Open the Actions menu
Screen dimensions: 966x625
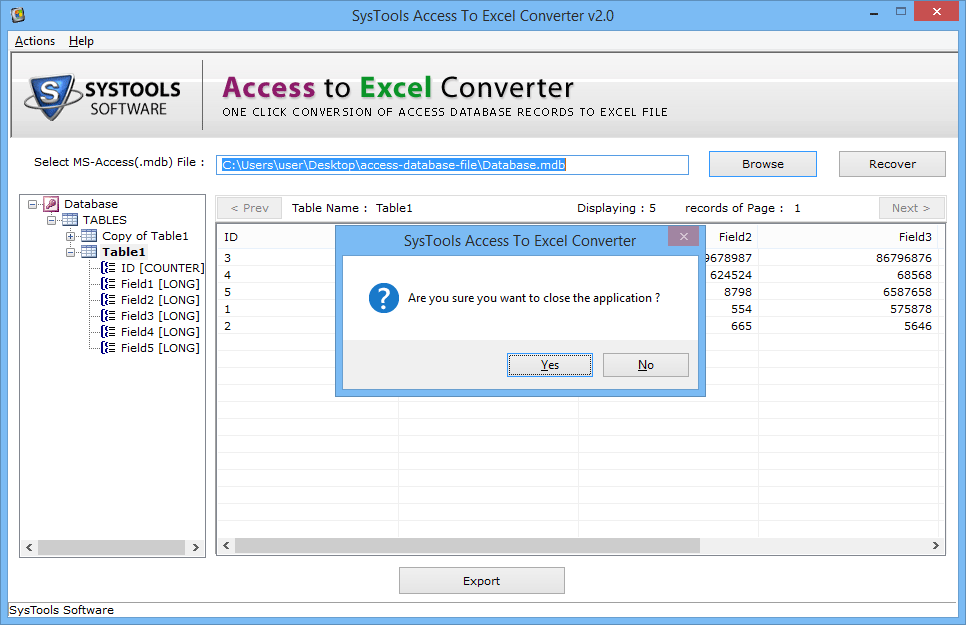coord(34,41)
